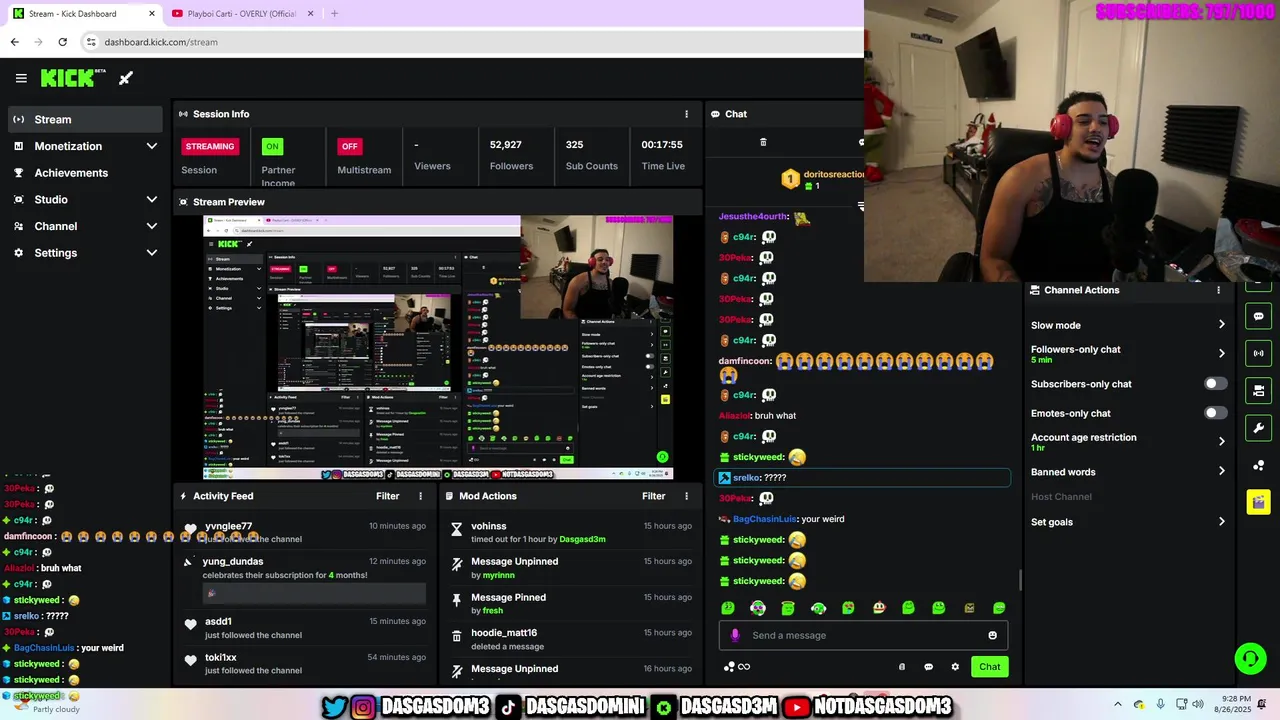
Task: Click the chat panel scrollbar
Action: [x=1019, y=580]
